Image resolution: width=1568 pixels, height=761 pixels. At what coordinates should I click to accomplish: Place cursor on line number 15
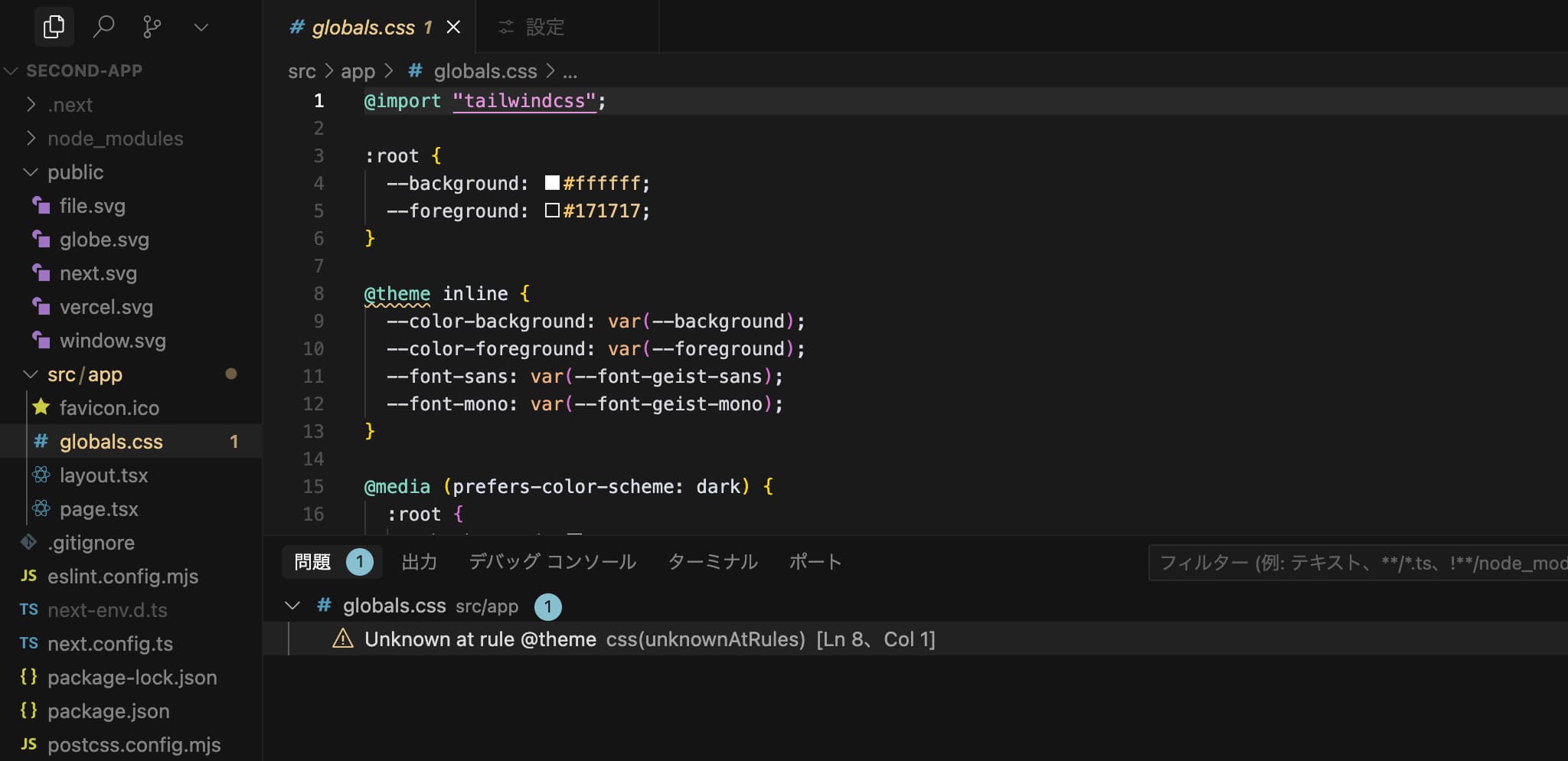(x=313, y=486)
